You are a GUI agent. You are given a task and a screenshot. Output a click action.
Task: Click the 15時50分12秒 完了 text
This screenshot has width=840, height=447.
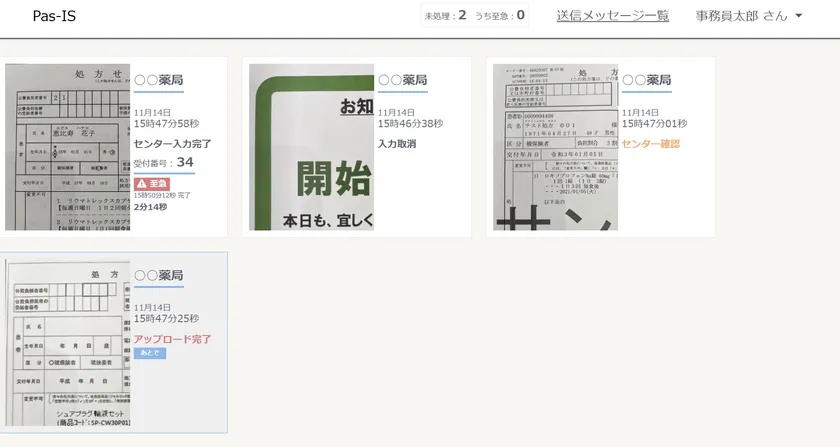click(x=162, y=195)
